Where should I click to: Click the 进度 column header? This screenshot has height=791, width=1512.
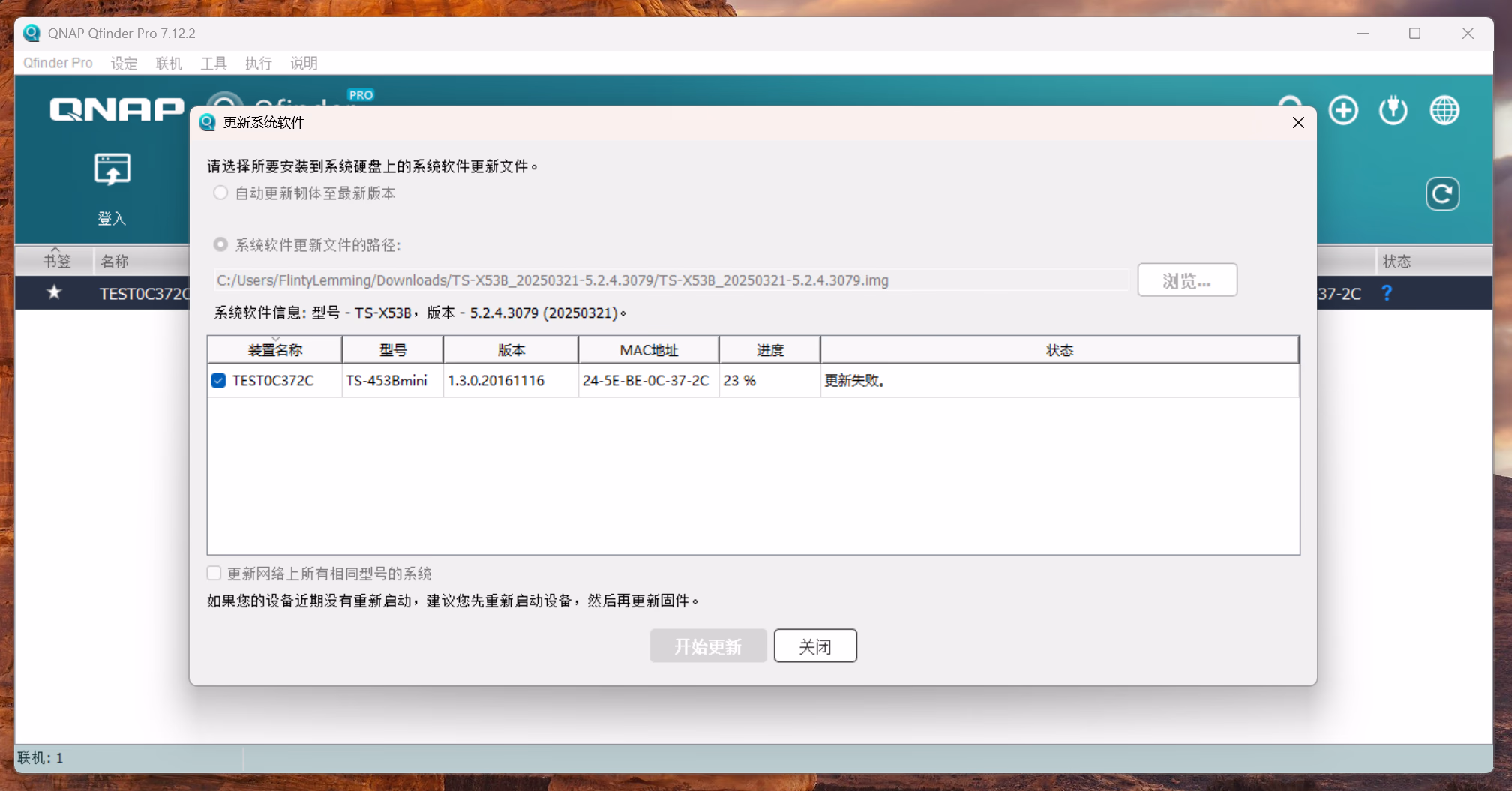(x=770, y=350)
